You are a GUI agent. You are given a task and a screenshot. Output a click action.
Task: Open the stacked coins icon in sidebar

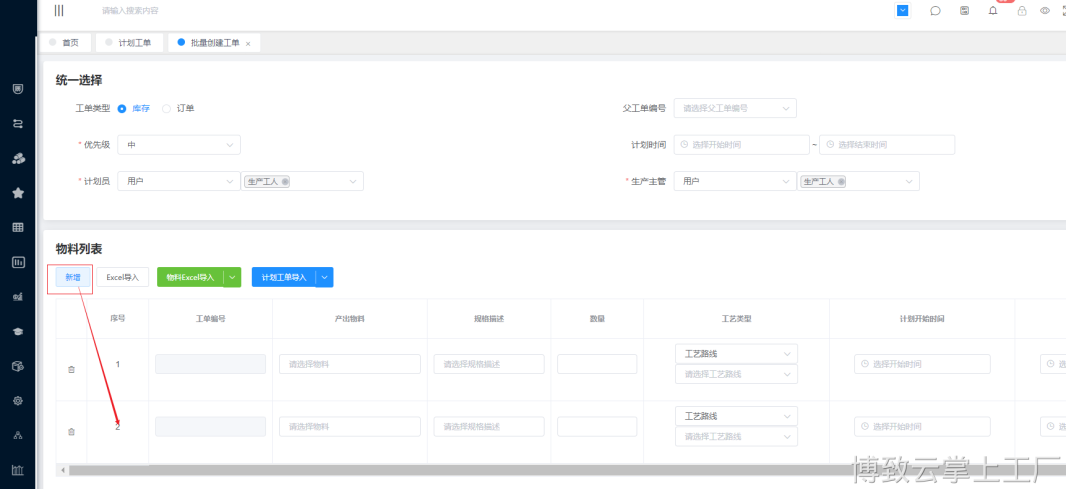click(18, 158)
